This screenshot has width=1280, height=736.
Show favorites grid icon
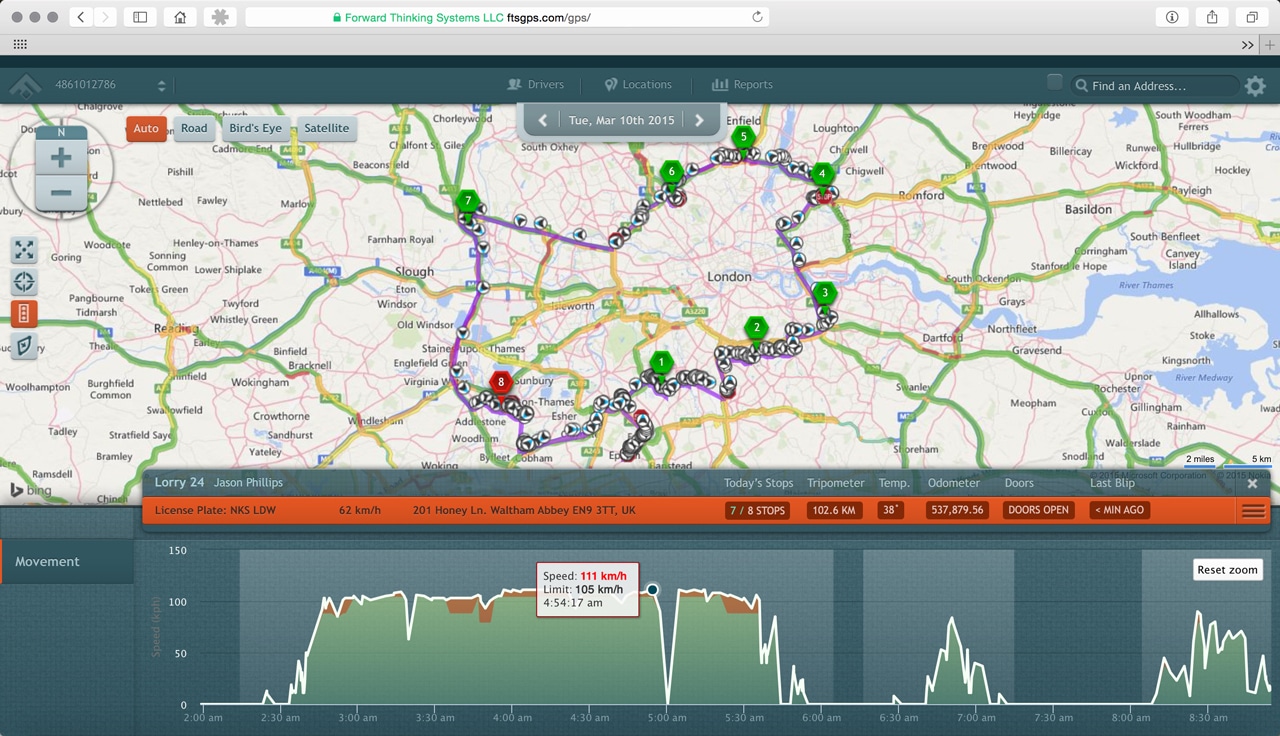(20, 45)
